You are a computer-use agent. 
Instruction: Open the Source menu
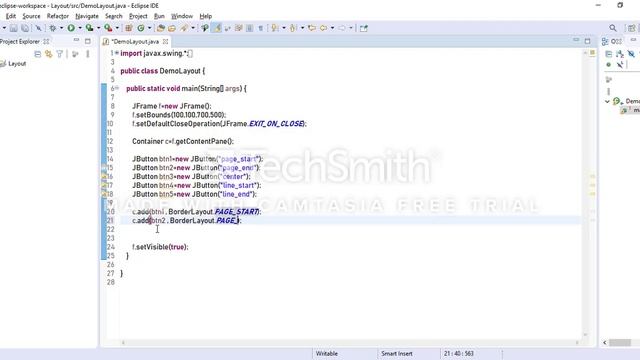pyautogui.click(x=31, y=16)
